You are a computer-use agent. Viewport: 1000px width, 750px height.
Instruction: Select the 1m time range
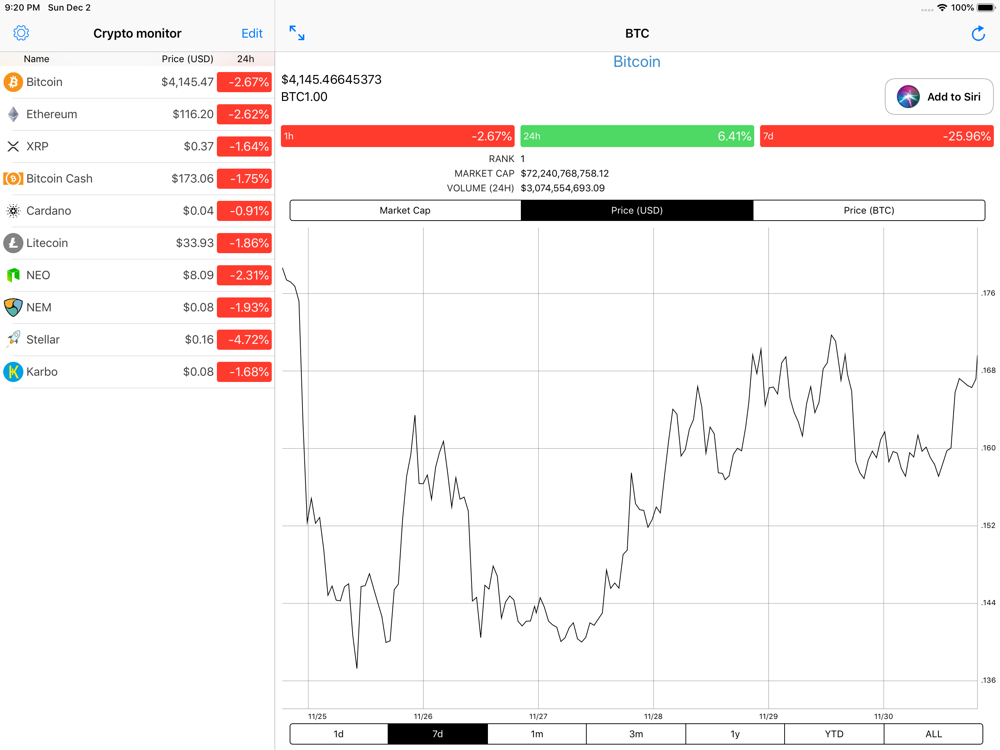(x=537, y=734)
